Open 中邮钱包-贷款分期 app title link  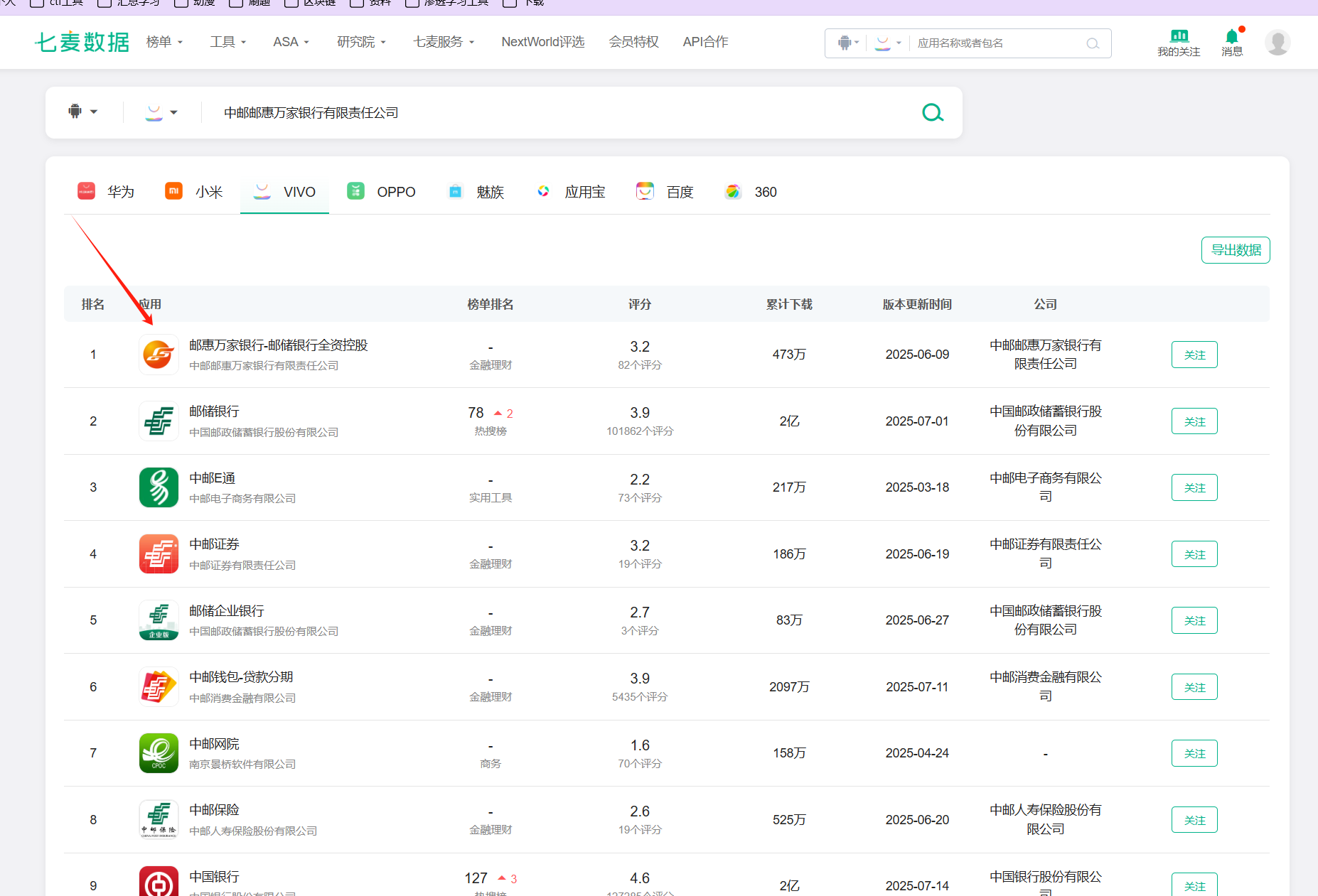241,677
